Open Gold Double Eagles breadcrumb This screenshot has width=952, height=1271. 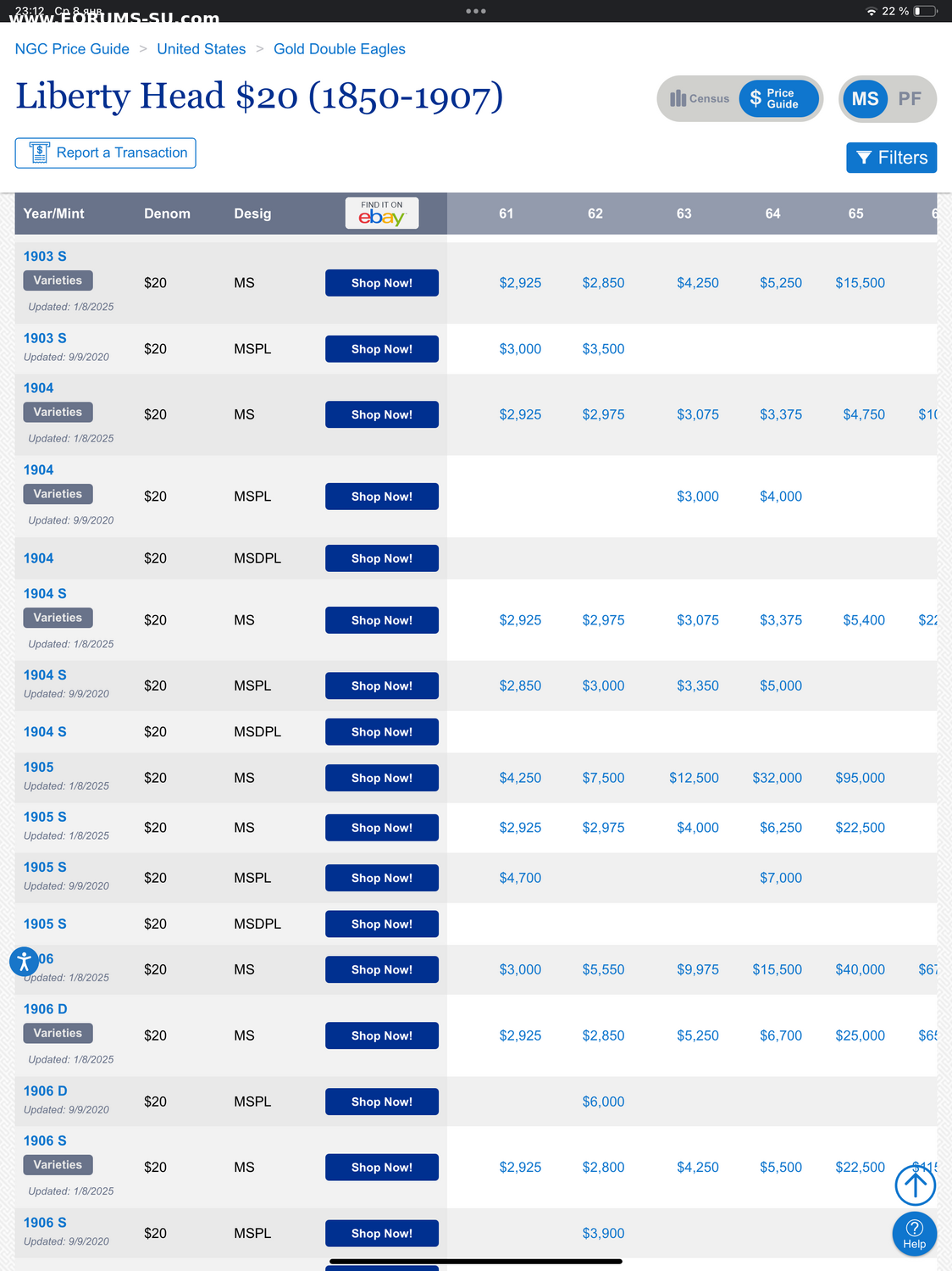click(x=339, y=49)
